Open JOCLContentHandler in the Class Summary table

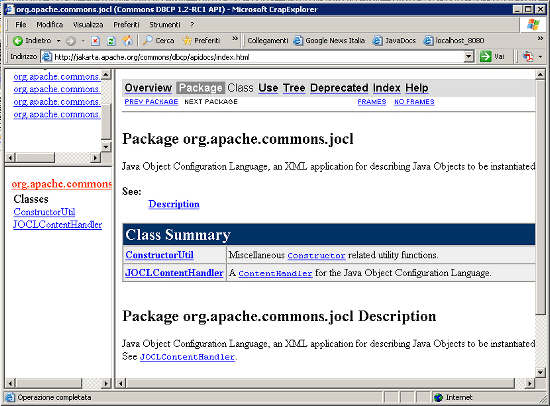pos(174,273)
